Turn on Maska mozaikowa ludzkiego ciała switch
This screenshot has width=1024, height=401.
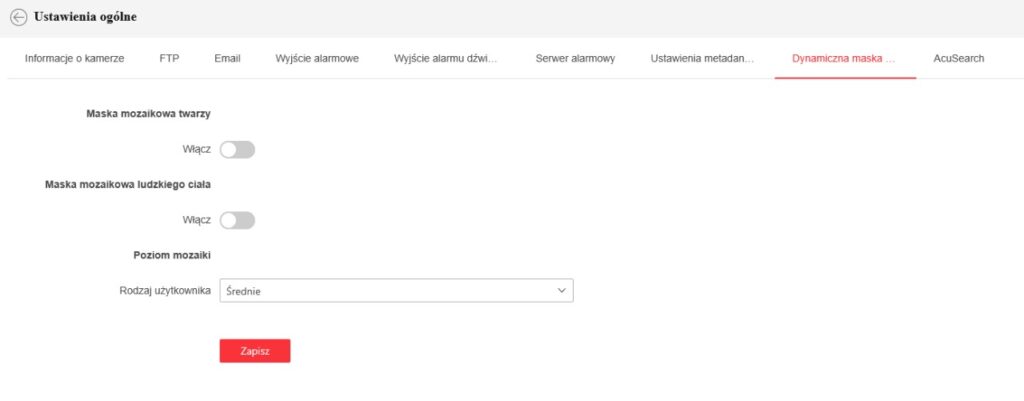click(237, 220)
